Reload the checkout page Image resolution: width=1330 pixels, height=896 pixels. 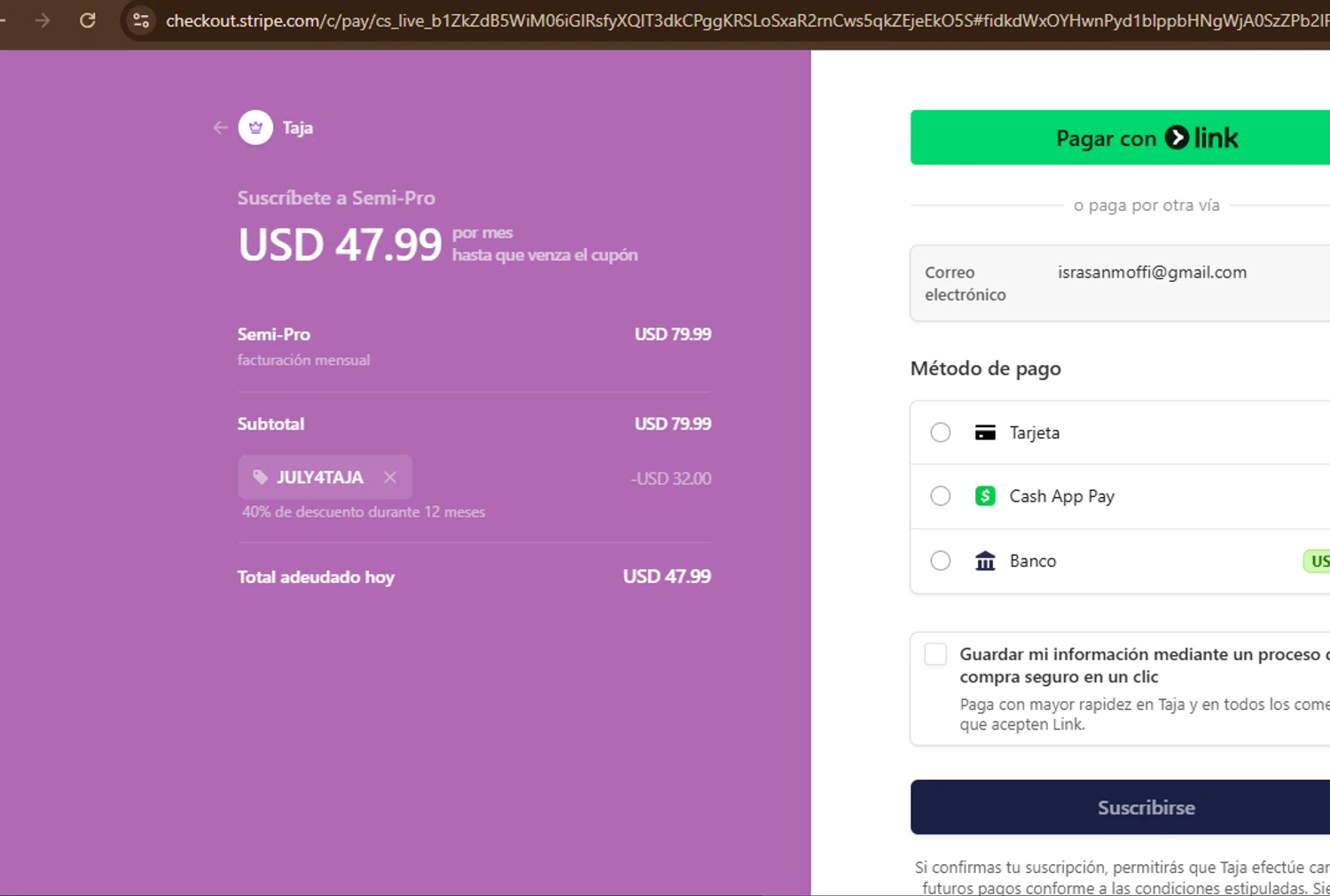click(88, 20)
